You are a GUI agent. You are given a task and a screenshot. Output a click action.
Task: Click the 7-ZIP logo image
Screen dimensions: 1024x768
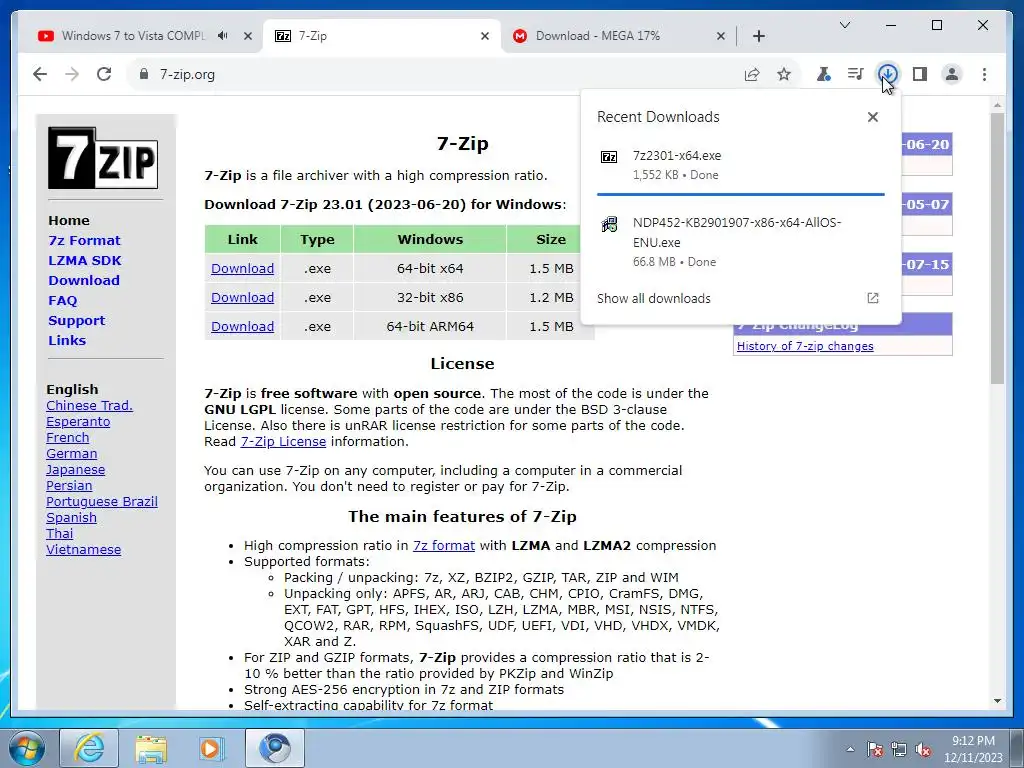[x=103, y=158]
